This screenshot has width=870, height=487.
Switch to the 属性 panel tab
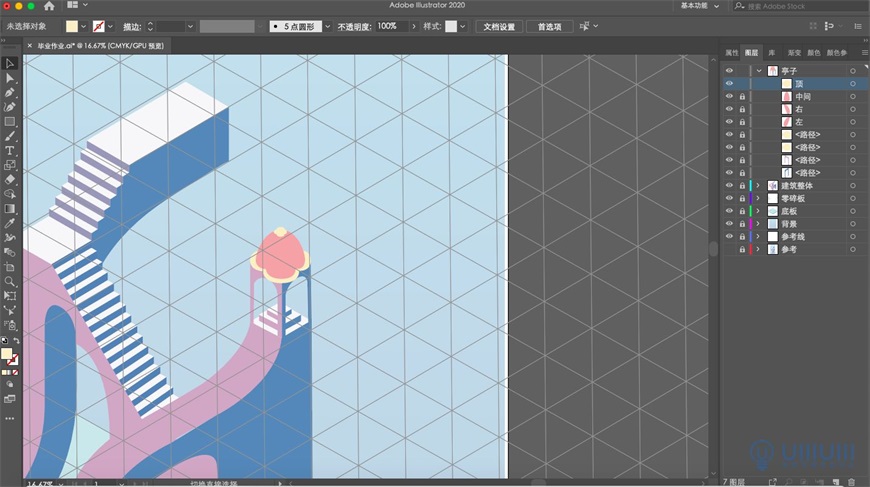(x=732, y=53)
